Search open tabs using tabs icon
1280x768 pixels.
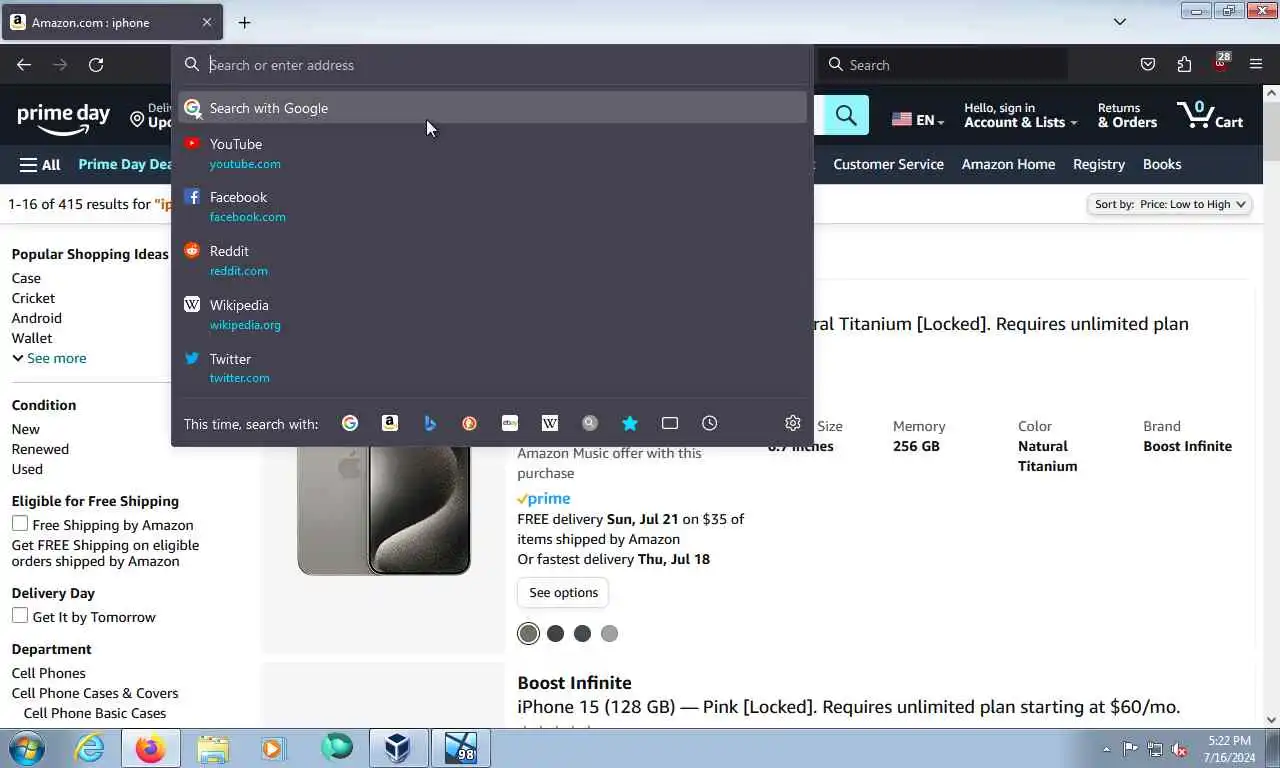[x=670, y=423]
